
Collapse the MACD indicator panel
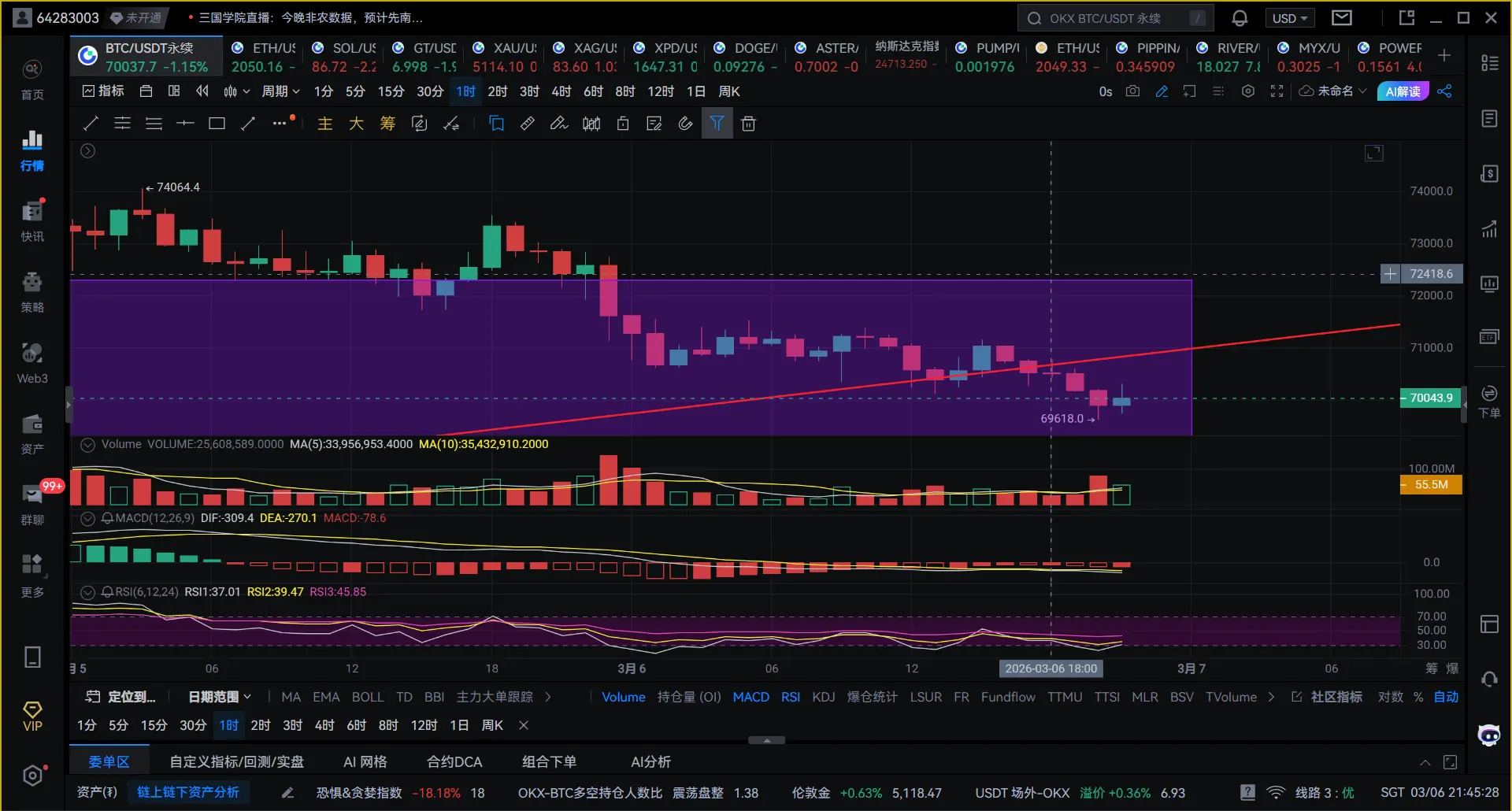coord(88,518)
